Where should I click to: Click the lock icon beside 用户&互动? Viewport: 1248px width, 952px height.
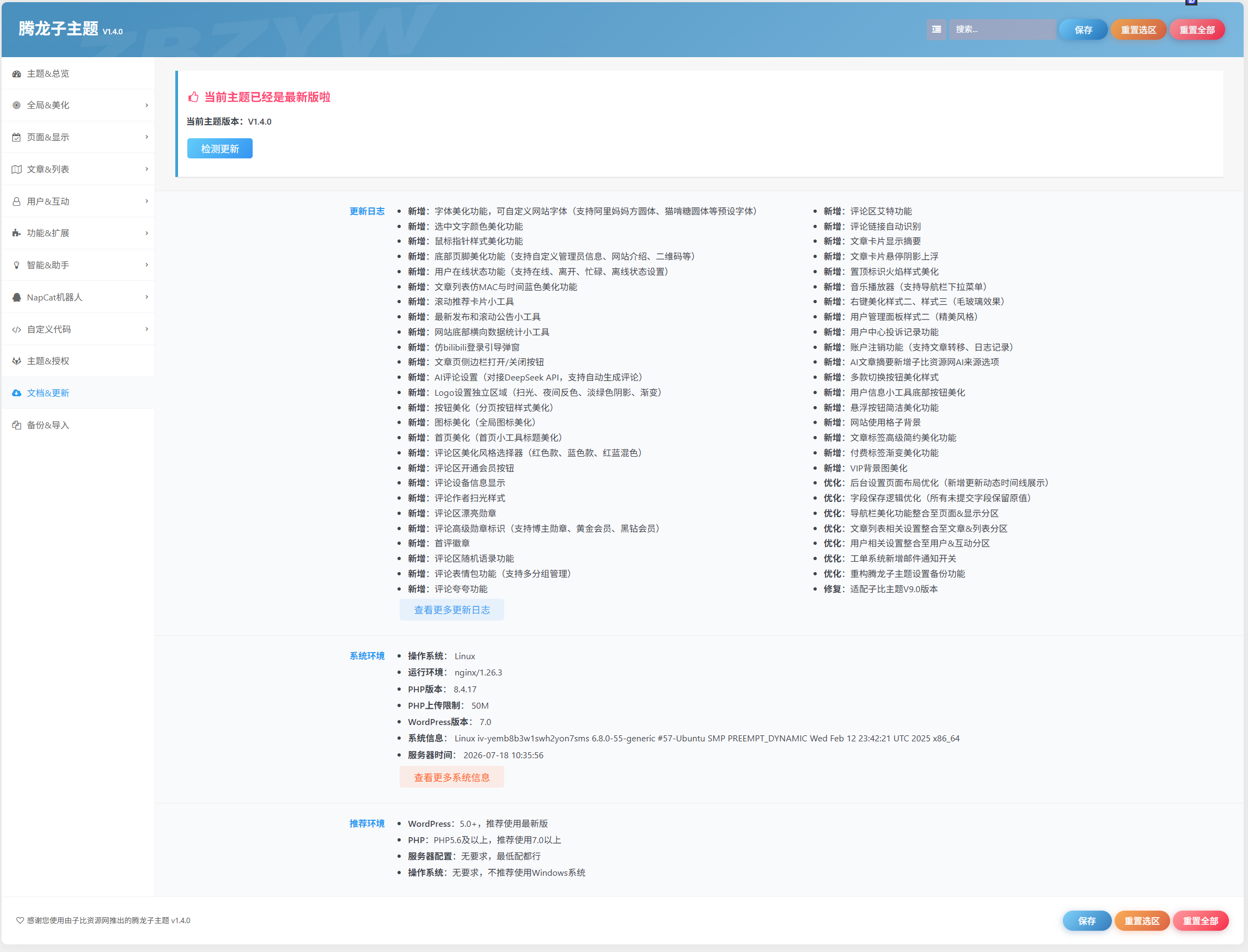(x=16, y=201)
